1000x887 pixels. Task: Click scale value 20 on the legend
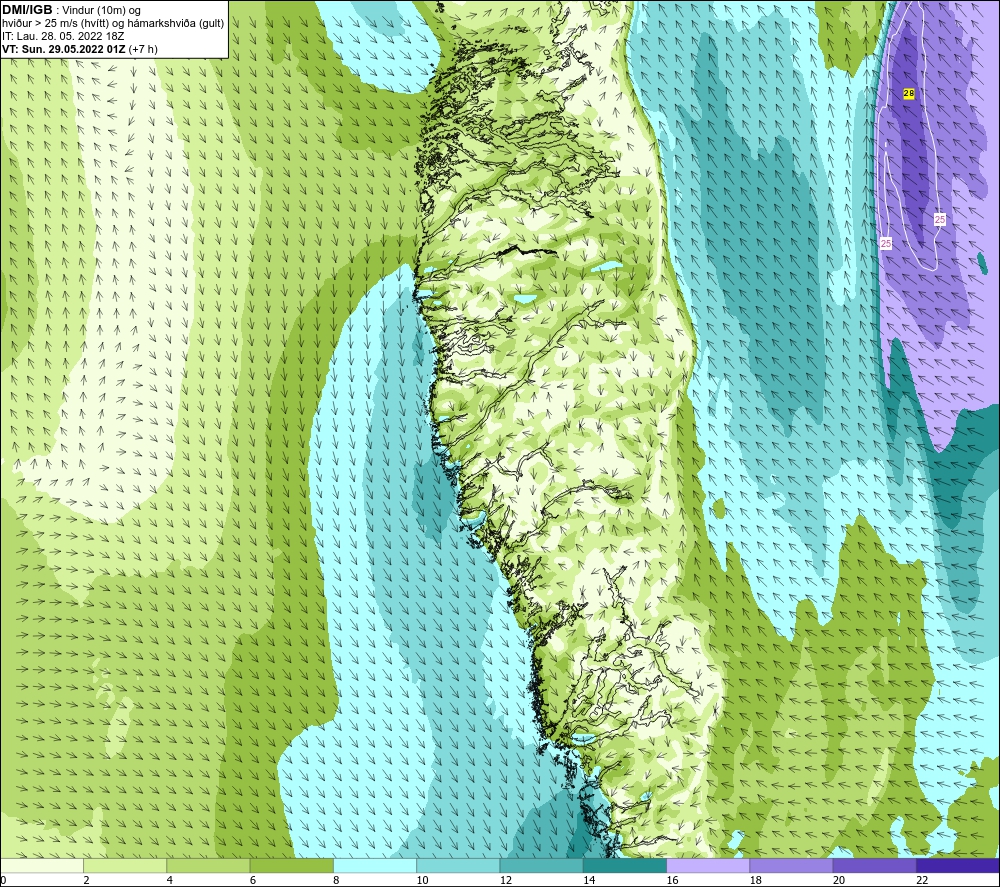[x=839, y=880]
